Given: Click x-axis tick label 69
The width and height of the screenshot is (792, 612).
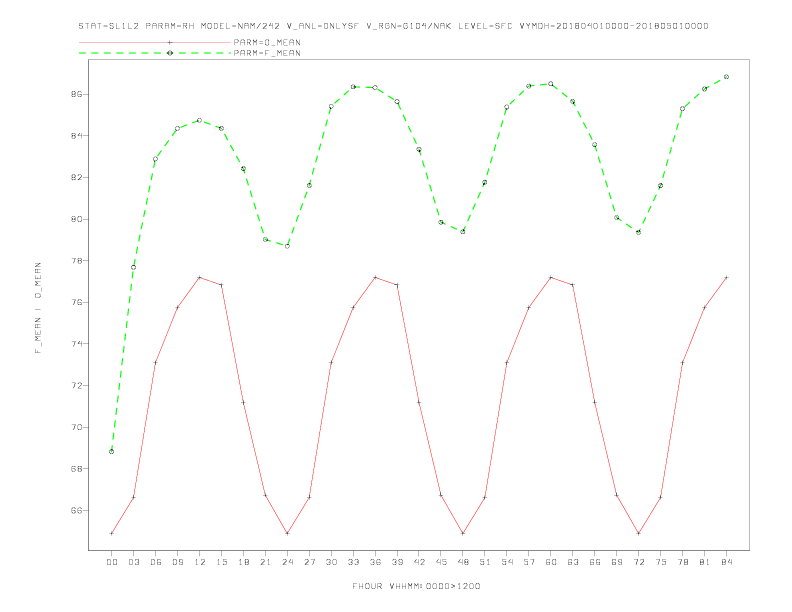Looking at the screenshot, I should [x=617, y=562].
